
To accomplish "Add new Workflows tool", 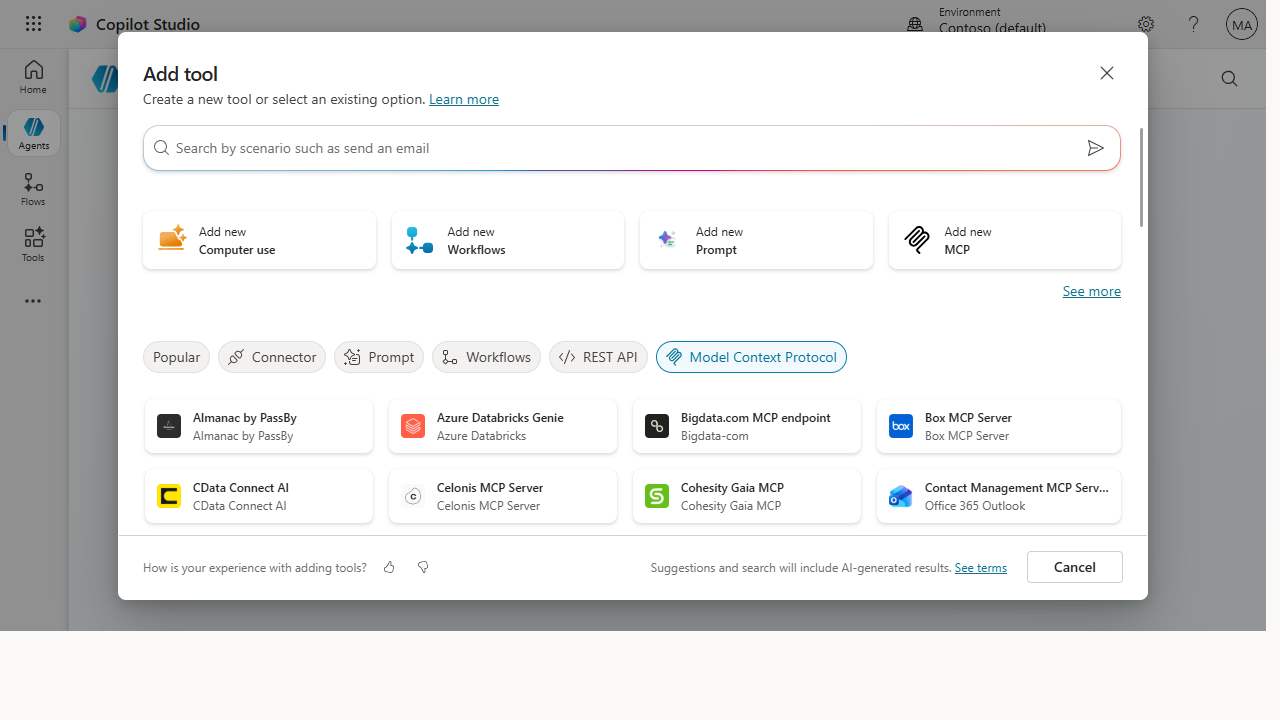I will pos(508,240).
